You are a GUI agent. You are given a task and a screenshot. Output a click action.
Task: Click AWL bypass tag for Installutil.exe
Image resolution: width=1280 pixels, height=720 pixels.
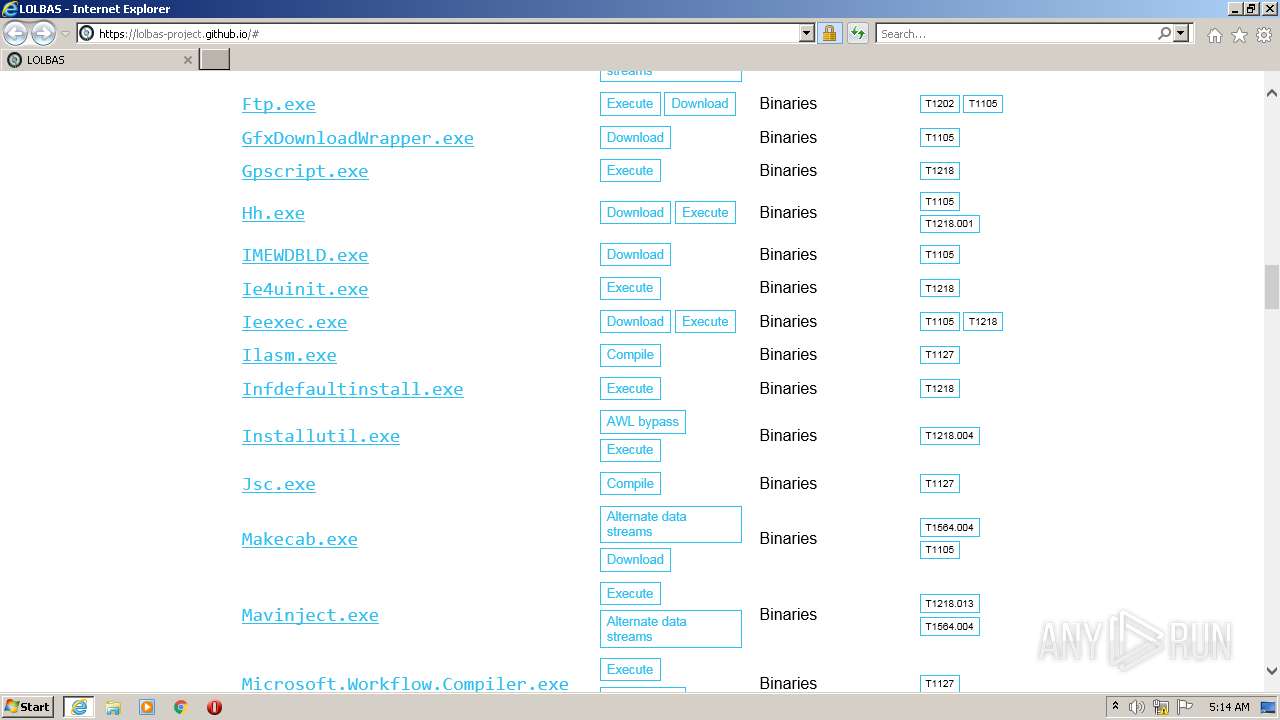643,422
